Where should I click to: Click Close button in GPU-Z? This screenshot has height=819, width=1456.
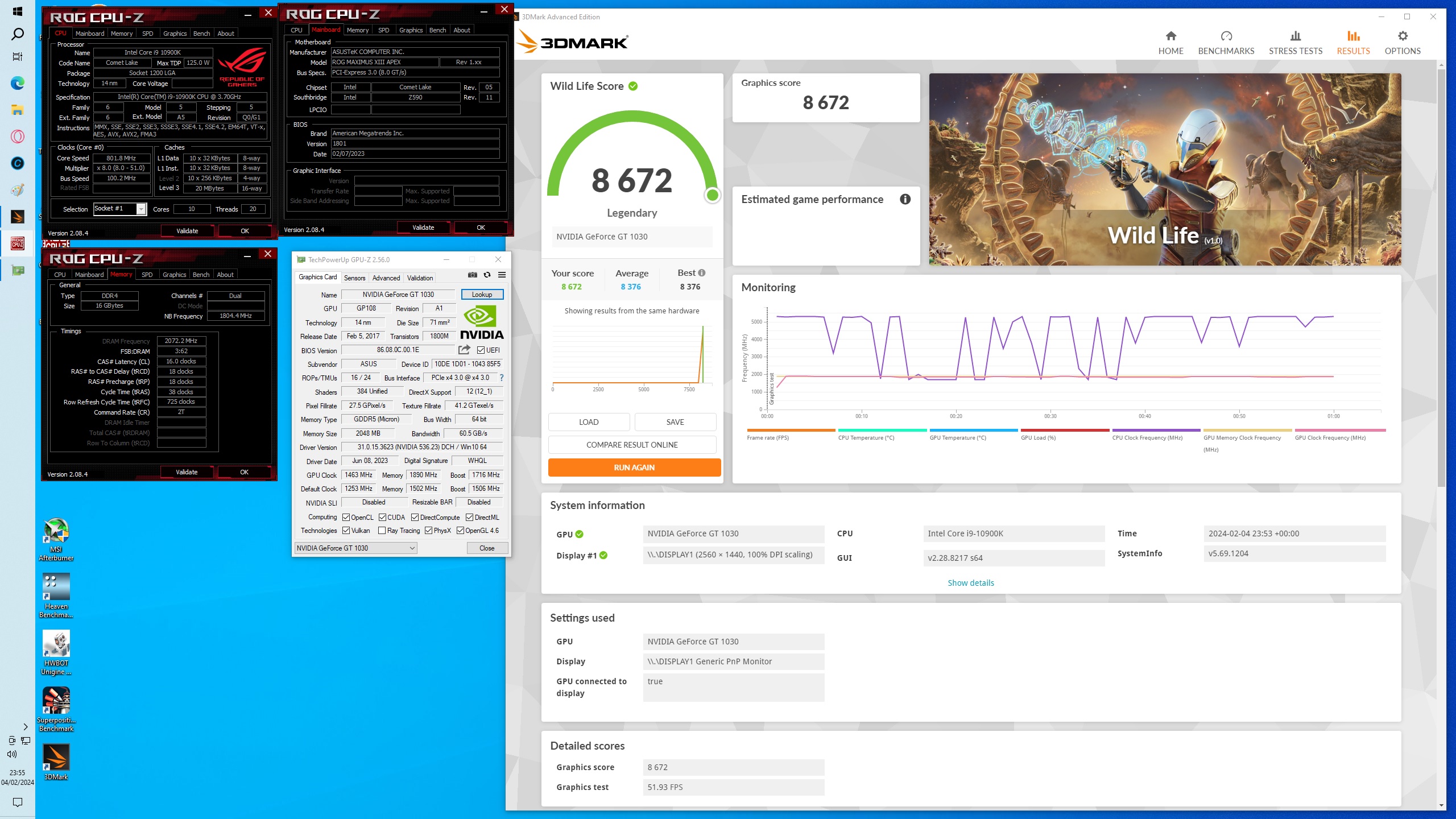point(487,548)
